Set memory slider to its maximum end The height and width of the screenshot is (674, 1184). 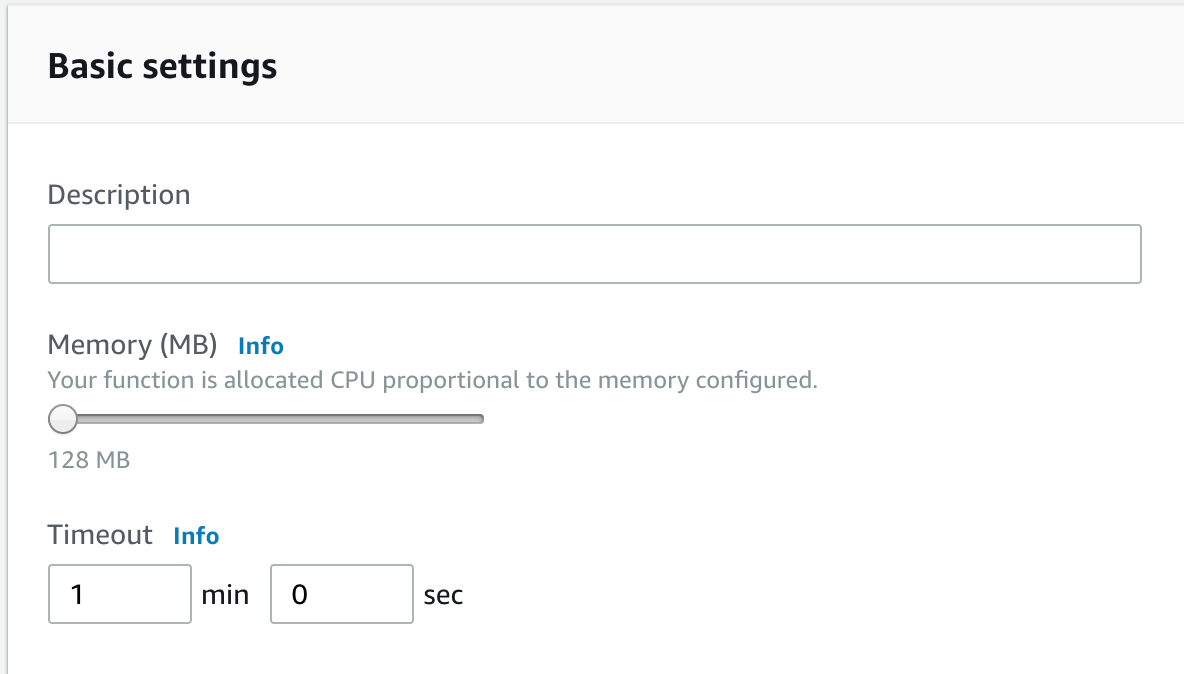[x=481, y=419]
